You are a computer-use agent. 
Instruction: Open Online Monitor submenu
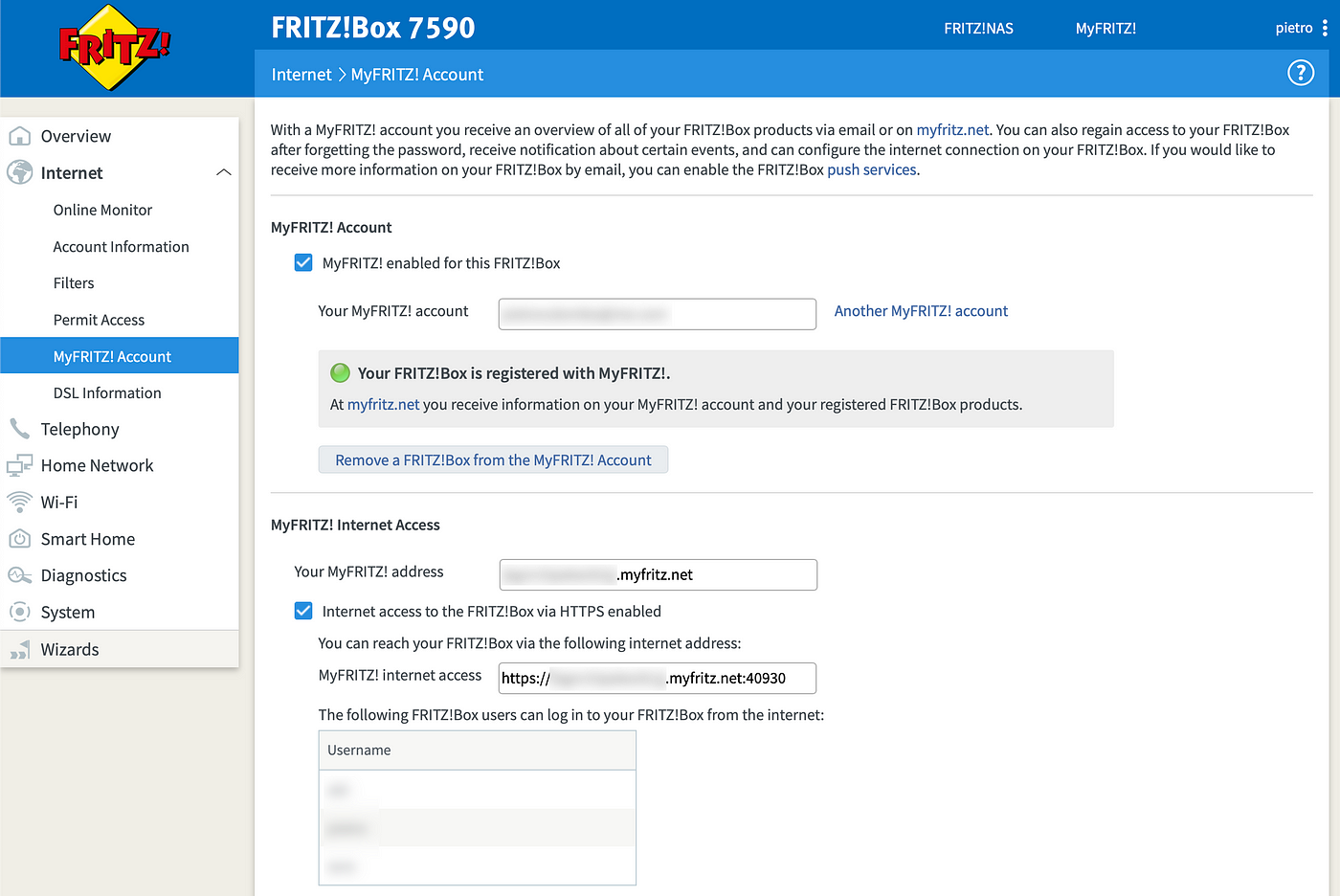[102, 210]
